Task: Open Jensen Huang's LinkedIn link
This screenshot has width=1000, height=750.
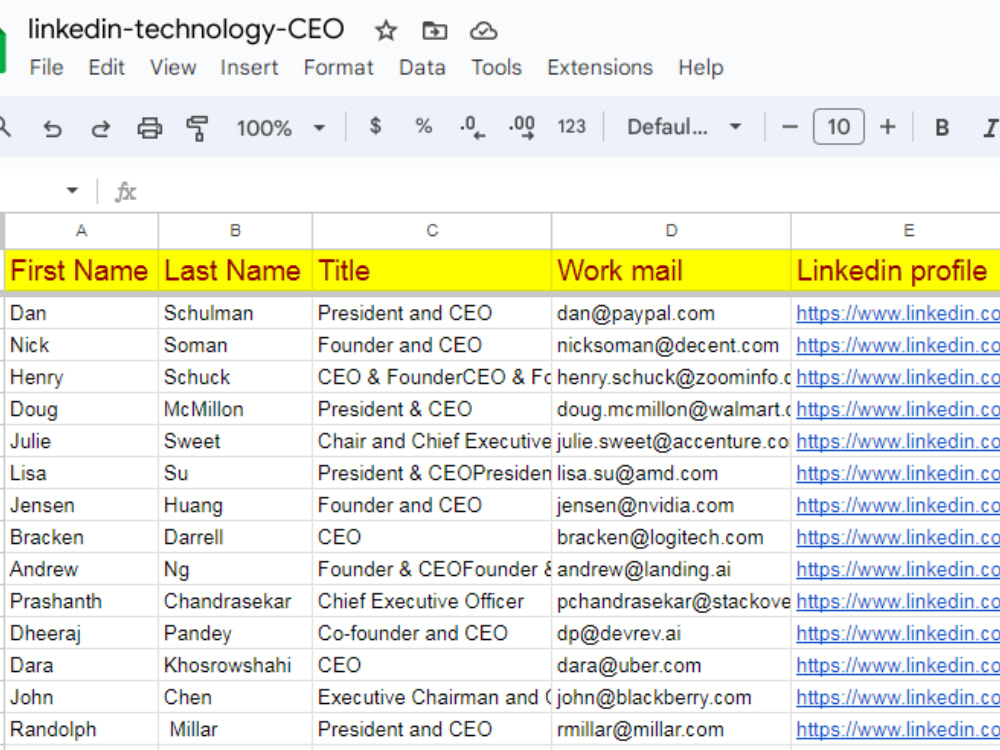Action: pyautogui.click(x=897, y=505)
